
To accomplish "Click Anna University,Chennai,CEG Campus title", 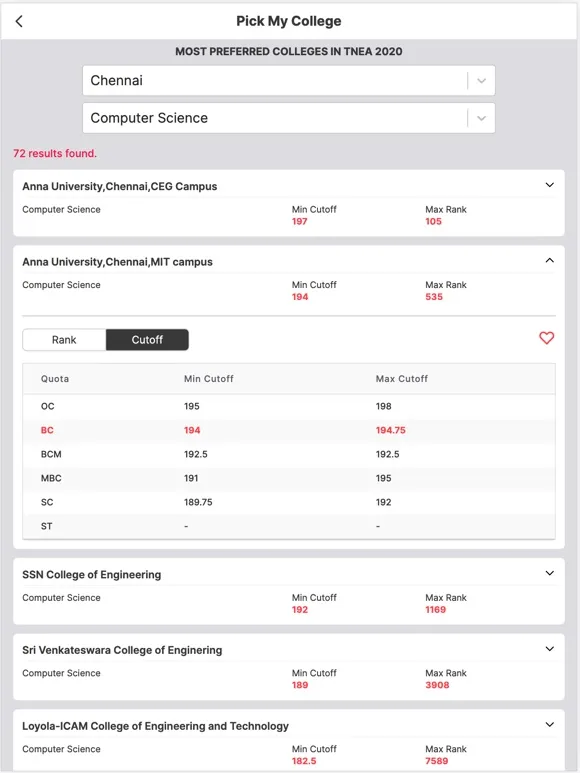I will tap(119, 186).
